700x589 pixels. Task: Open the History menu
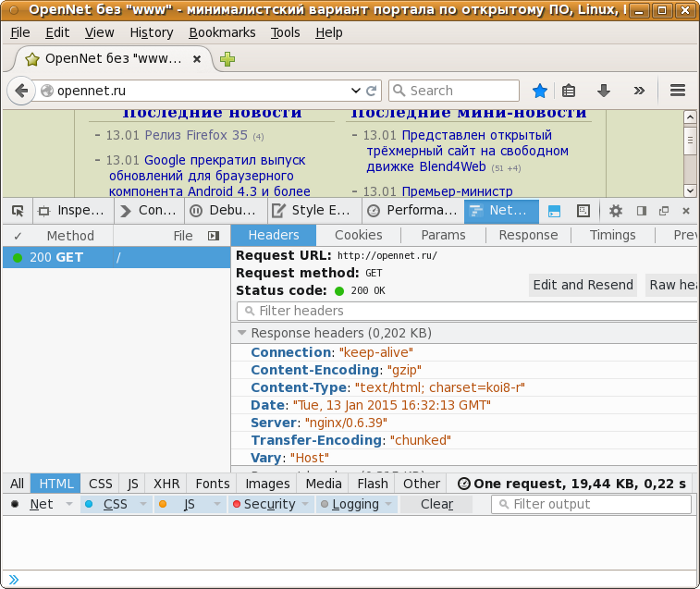click(151, 33)
